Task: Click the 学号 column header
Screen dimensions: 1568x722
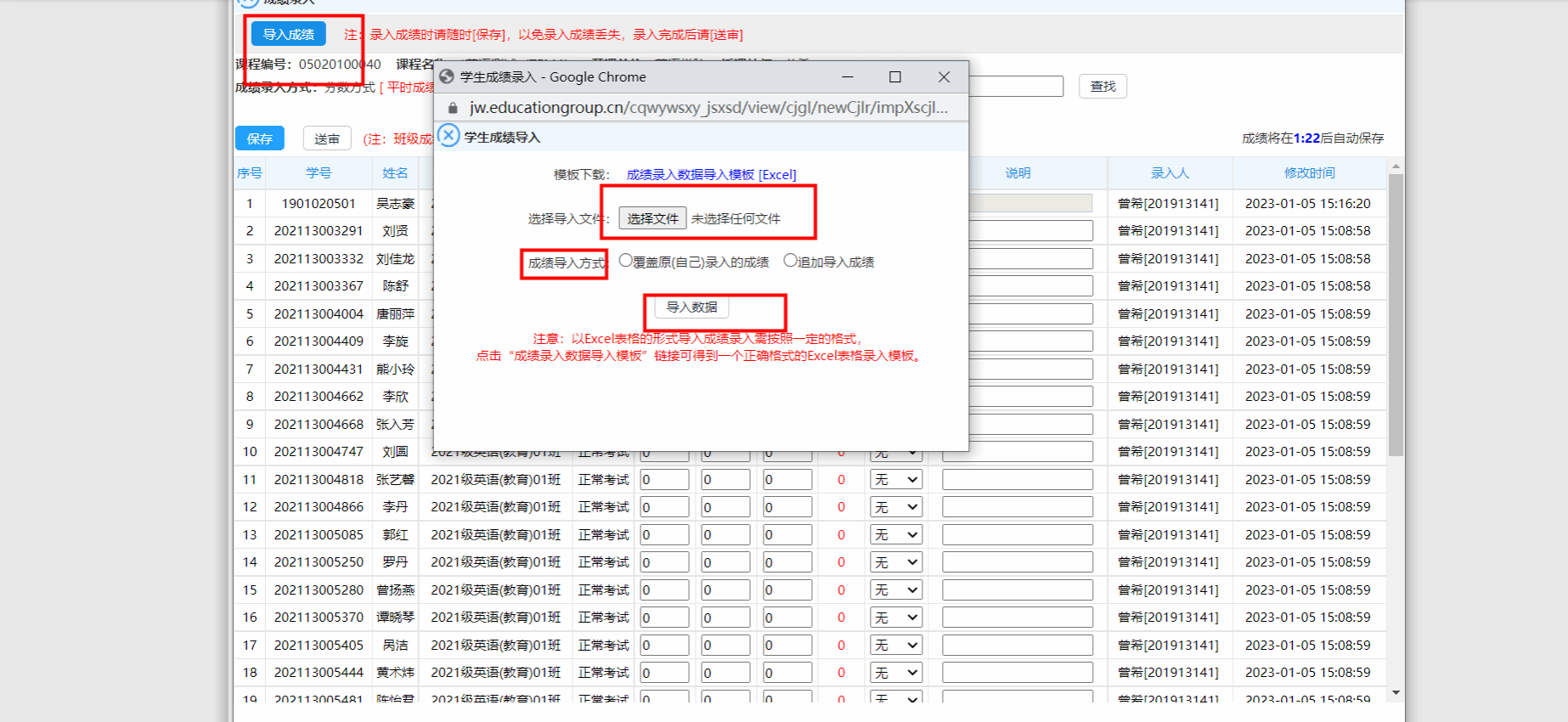Action: coord(319,172)
